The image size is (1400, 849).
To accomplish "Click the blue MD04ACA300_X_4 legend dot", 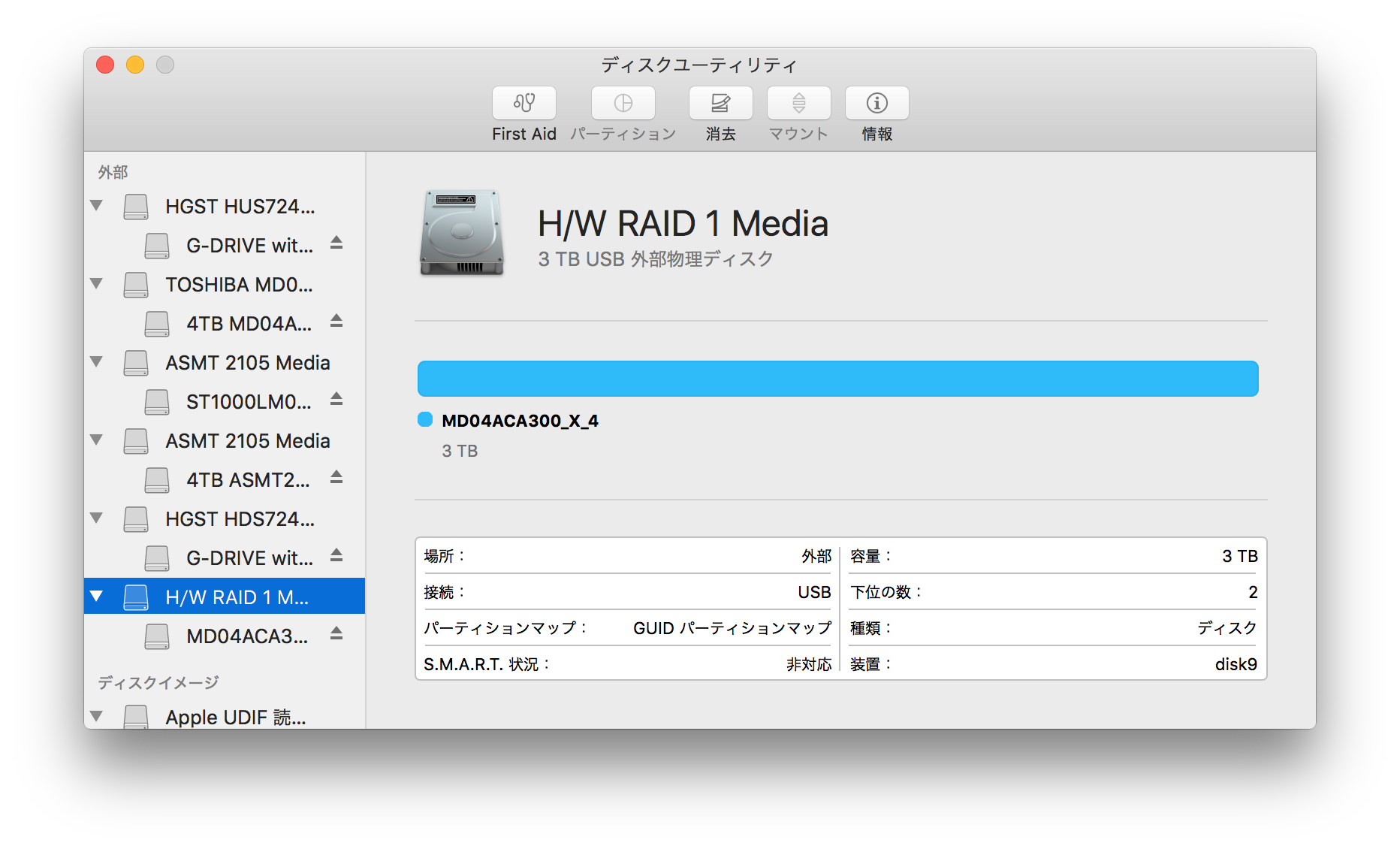I will tap(425, 419).
